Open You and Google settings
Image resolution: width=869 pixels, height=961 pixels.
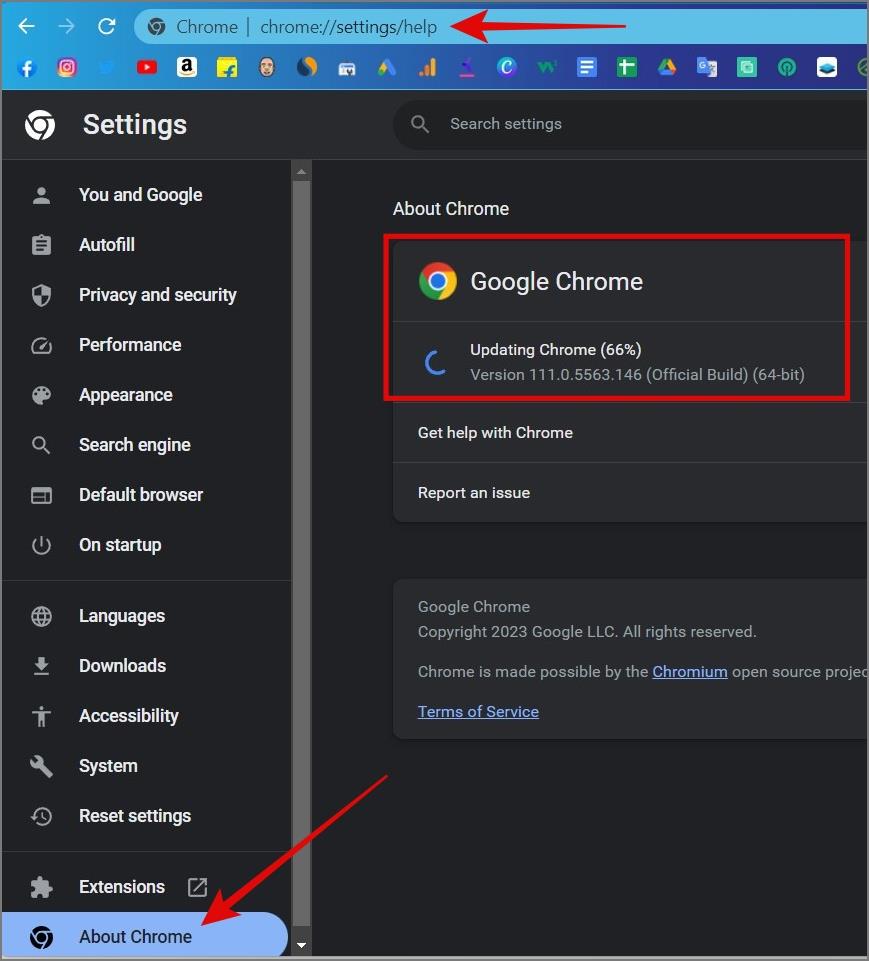pyautogui.click(x=146, y=195)
